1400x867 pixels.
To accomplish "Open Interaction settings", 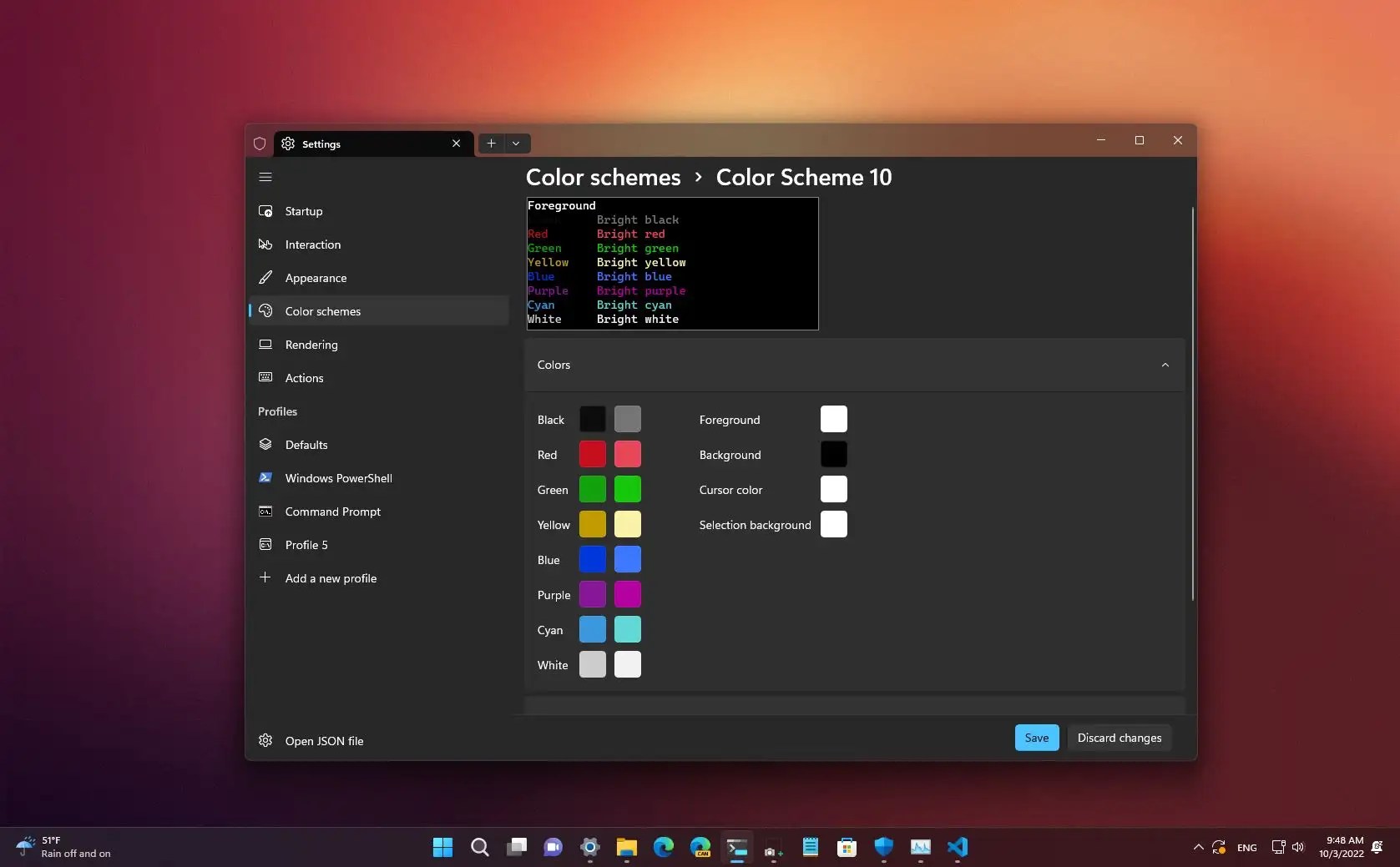I will [x=311, y=244].
